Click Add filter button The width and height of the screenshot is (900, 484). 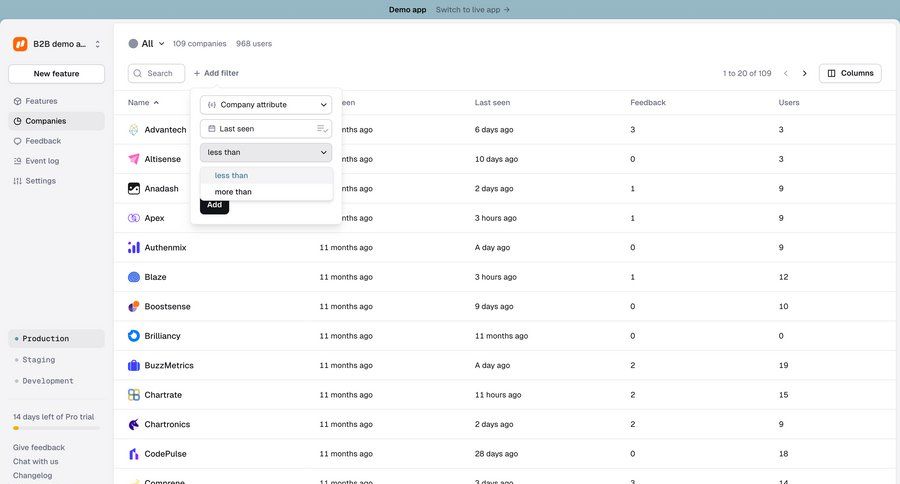click(x=216, y=73)
